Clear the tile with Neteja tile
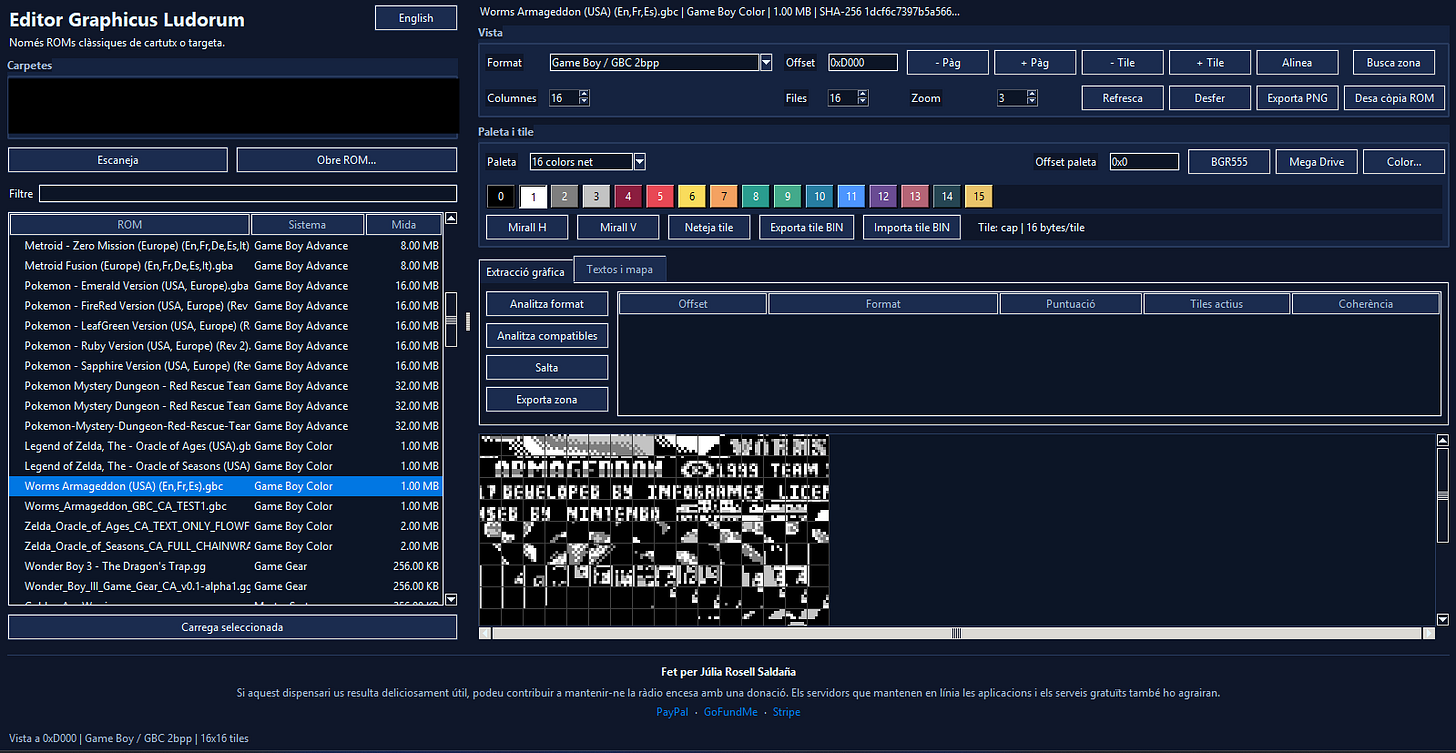Screen dimensions: 1456x753 [709, 227]
